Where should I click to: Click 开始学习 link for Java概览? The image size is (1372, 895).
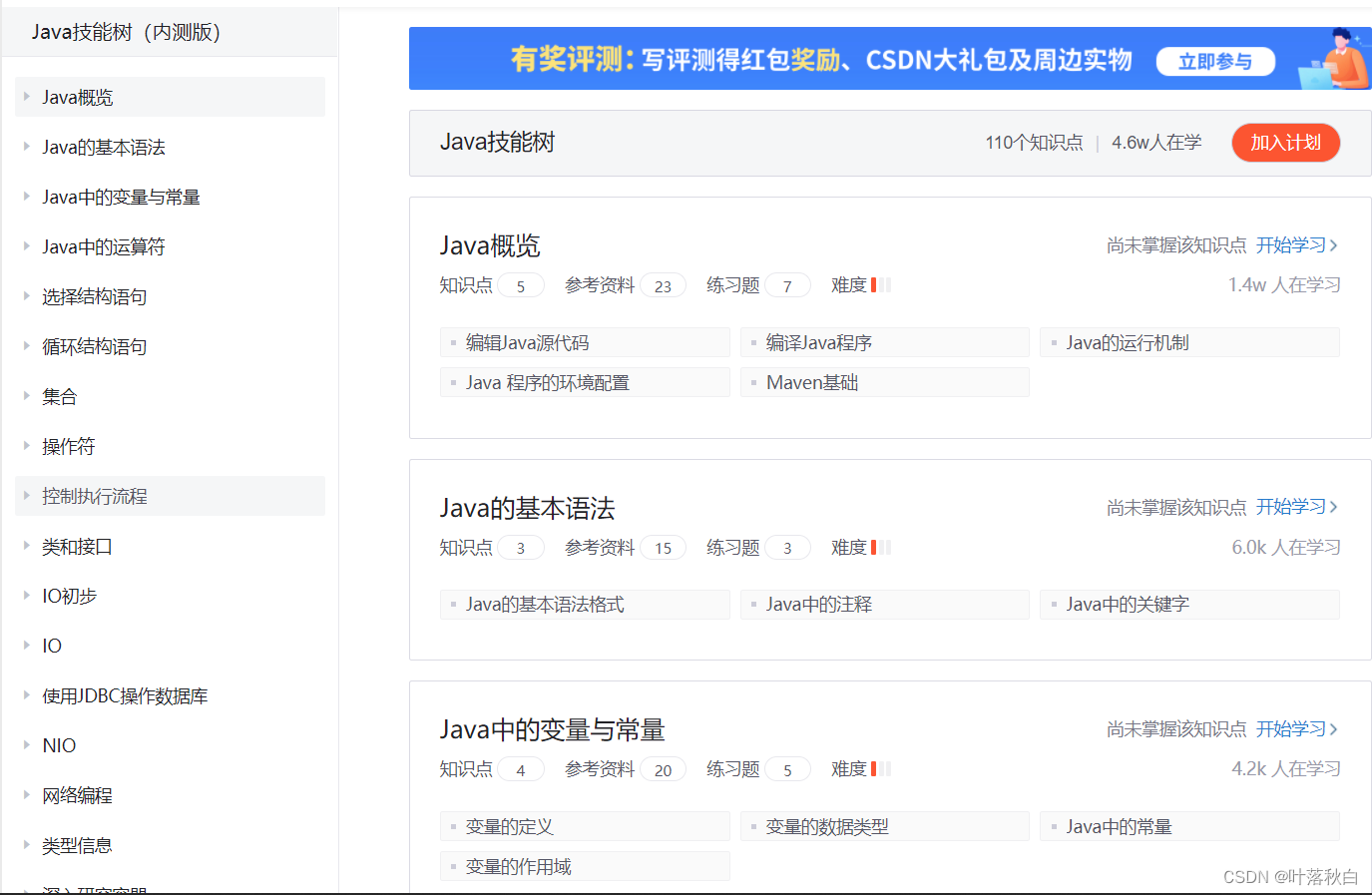[1296, 244]
